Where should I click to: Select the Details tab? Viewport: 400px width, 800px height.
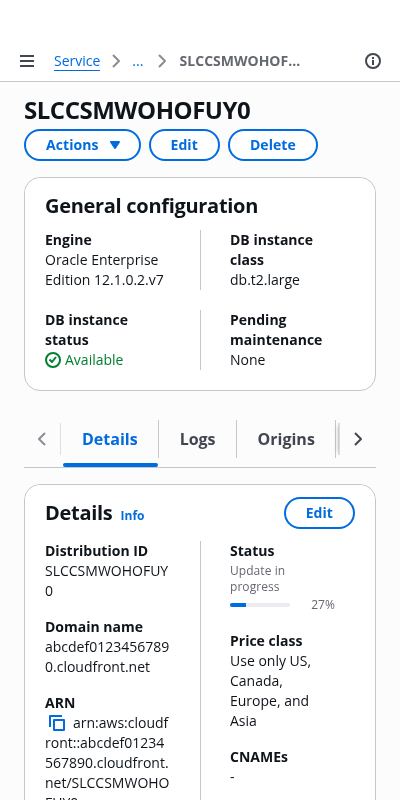tap(110, 439)
